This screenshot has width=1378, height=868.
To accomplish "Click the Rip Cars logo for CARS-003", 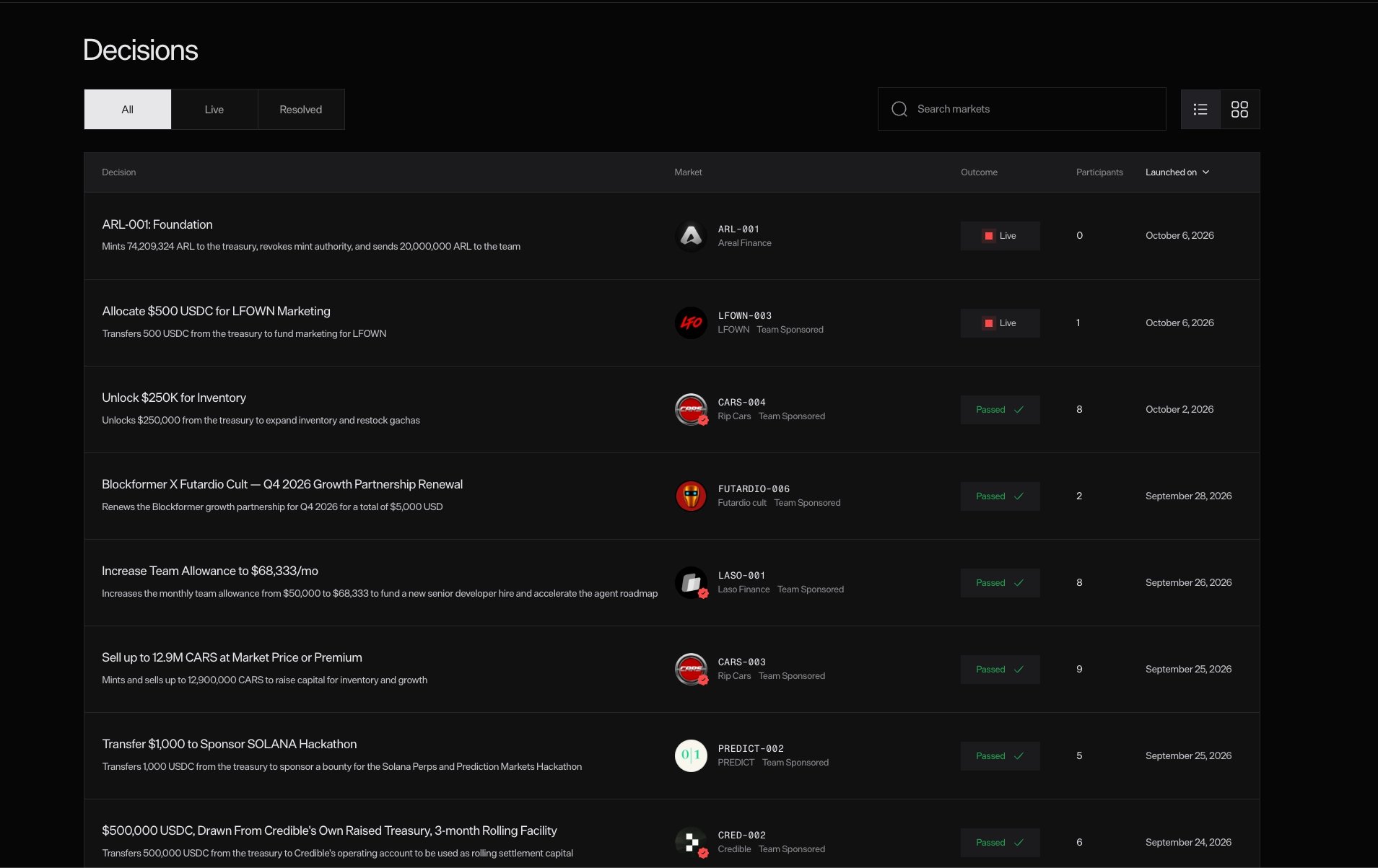I will pyautogui.click(x=691, y=669).
